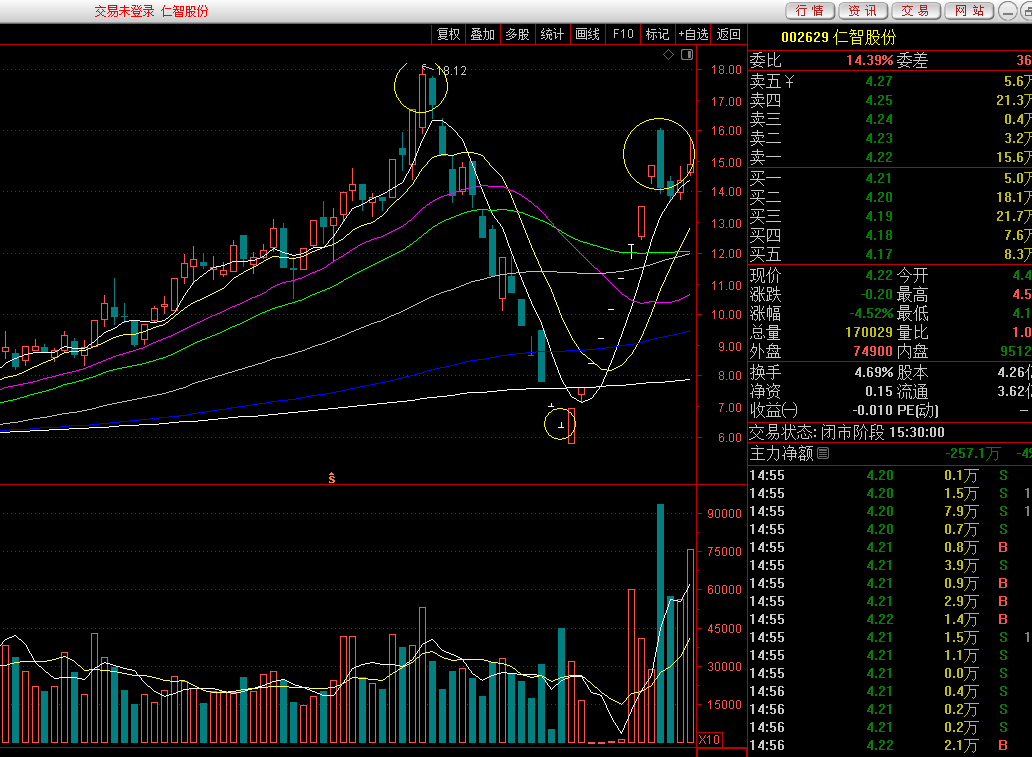The width and height of the screenshot is (1032, 757).
Task: Select stock code 002629 仁智股份 header
Action: click(838, 37)
